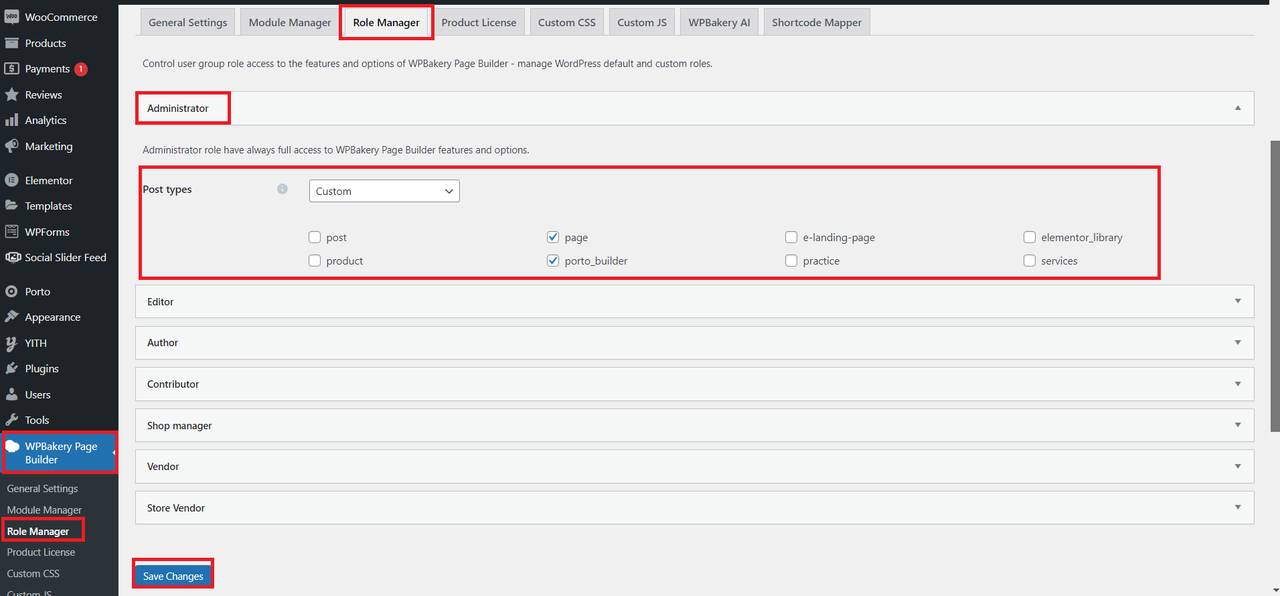This screenshot has height=596, width=1280.
Task: Switch to the Module Manager tab
Action: click(x=289, y=22)
